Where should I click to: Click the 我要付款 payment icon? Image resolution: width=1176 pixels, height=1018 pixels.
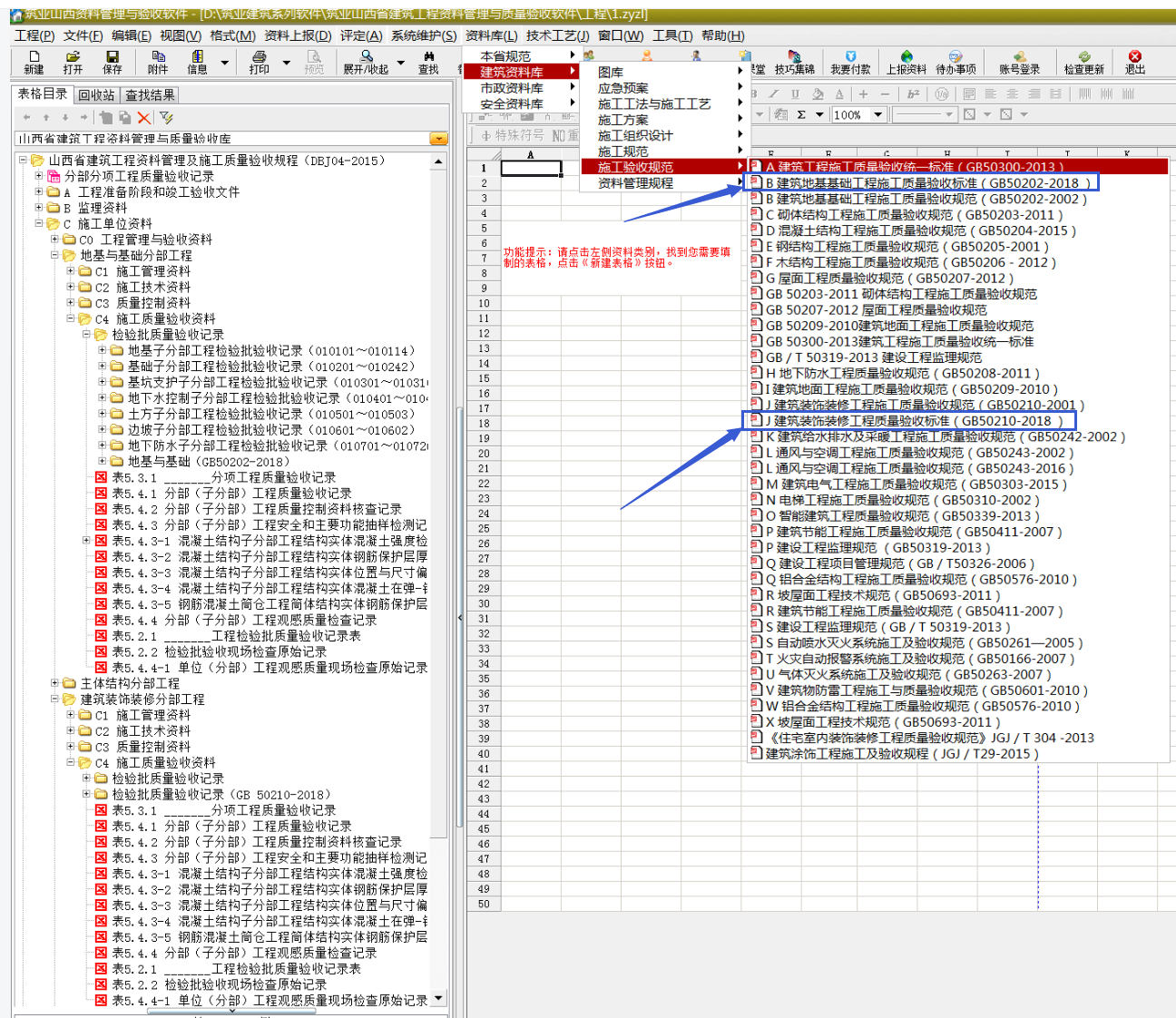pos(850,62)
